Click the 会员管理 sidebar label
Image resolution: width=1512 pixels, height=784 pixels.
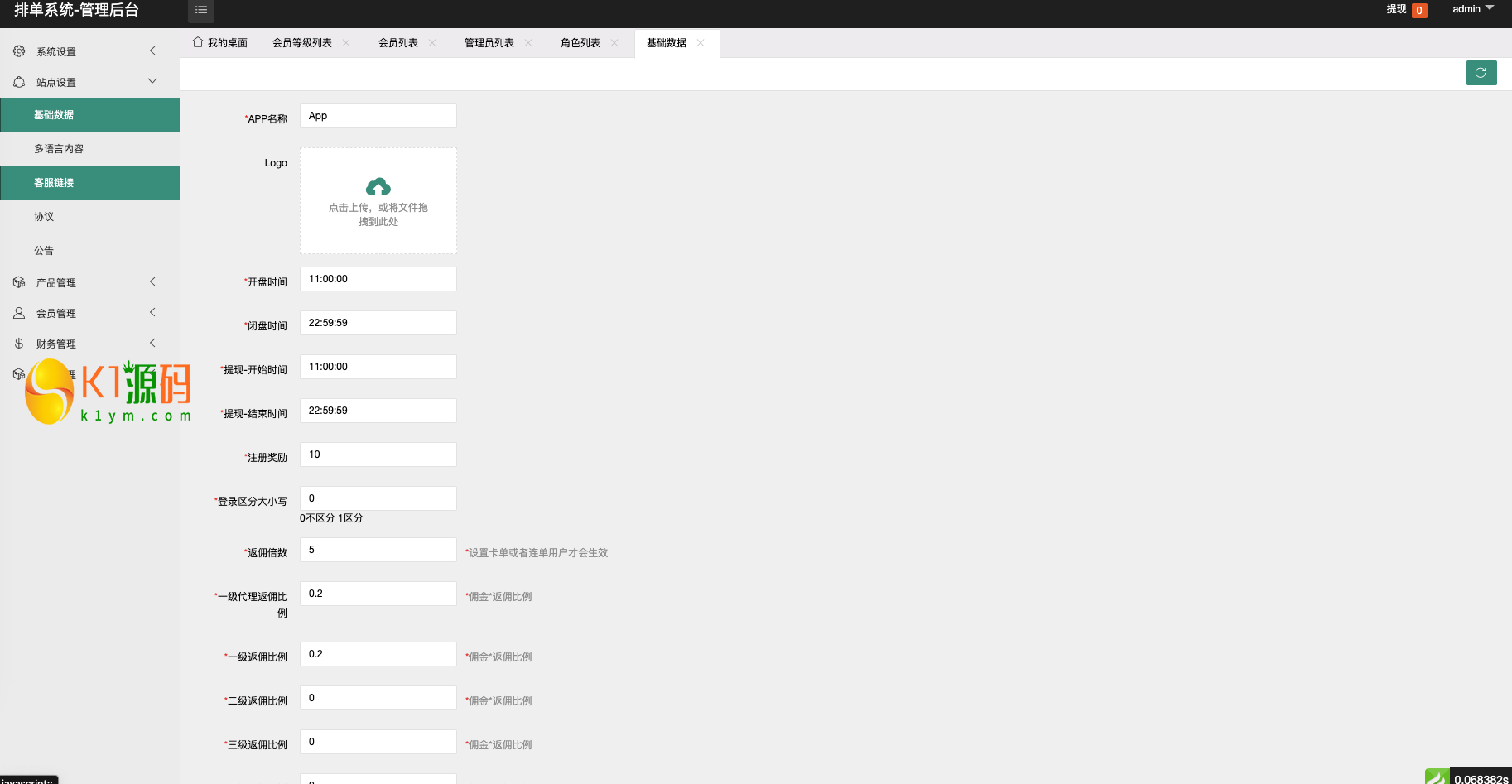click(56, 314)
